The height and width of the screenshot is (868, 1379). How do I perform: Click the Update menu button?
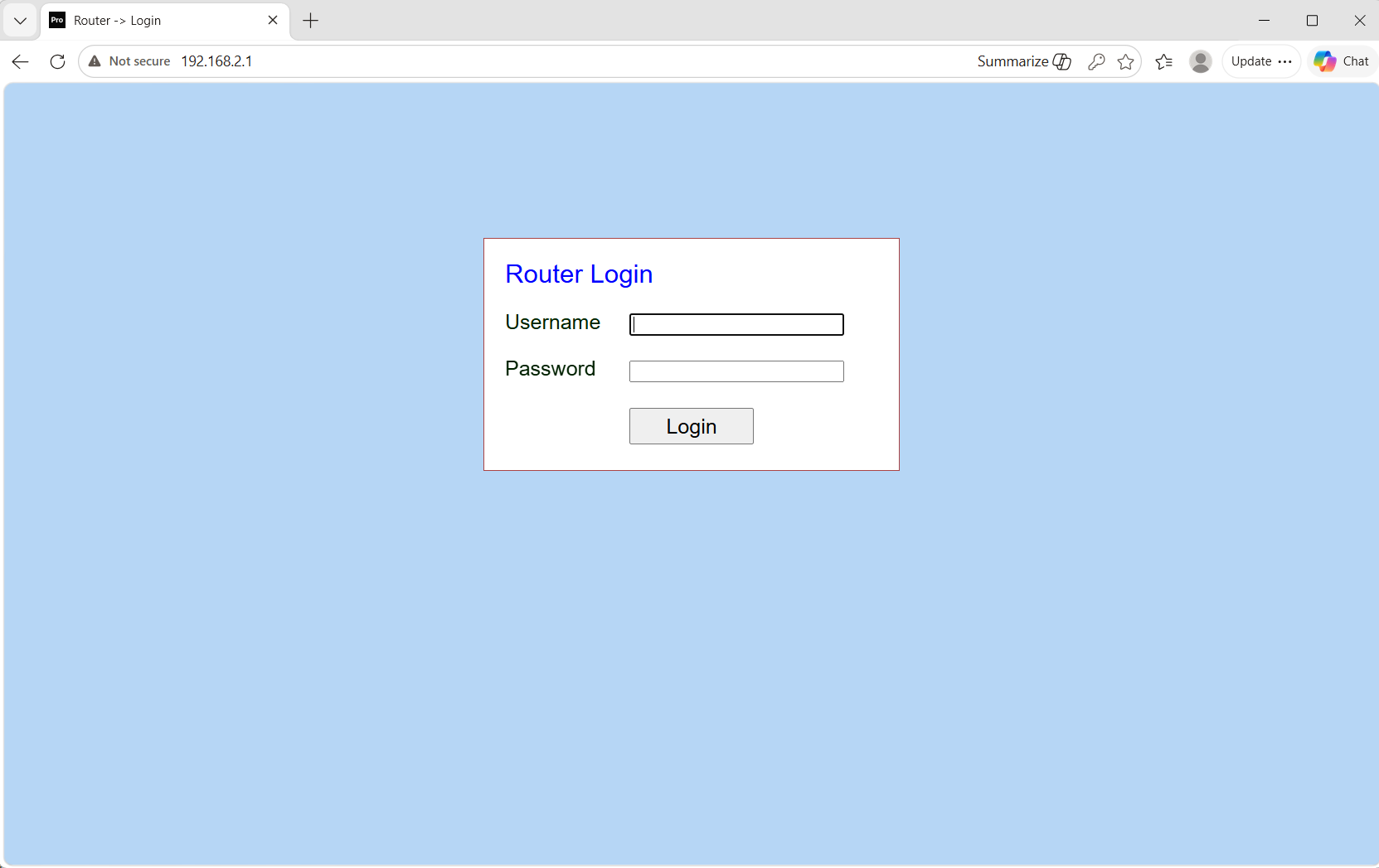click(1261, 61)
